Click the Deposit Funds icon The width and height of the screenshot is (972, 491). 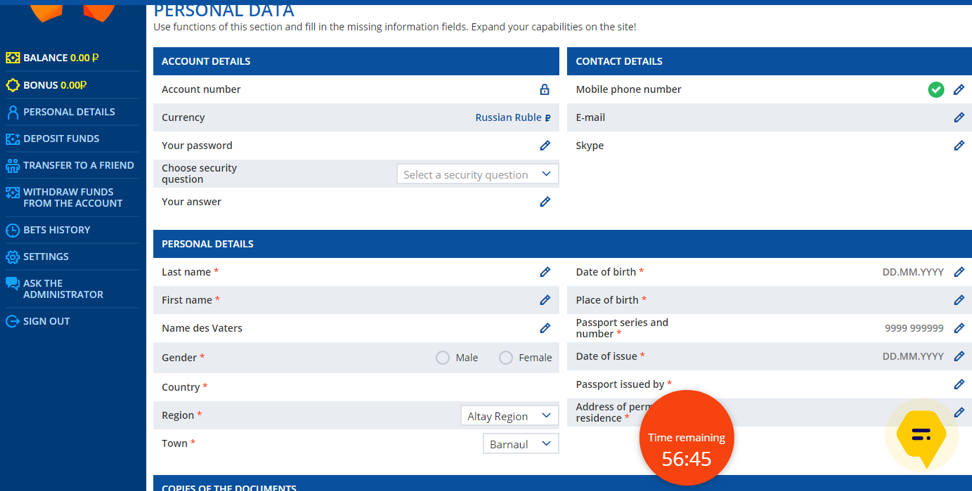12,139
